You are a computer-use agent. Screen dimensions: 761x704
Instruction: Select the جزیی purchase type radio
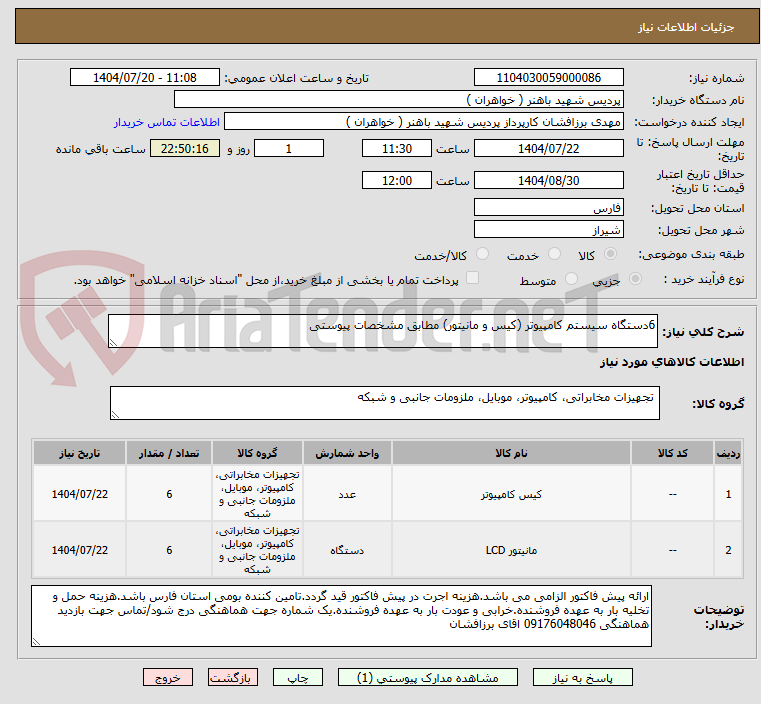pyautogui.click(x=635, y=279)
